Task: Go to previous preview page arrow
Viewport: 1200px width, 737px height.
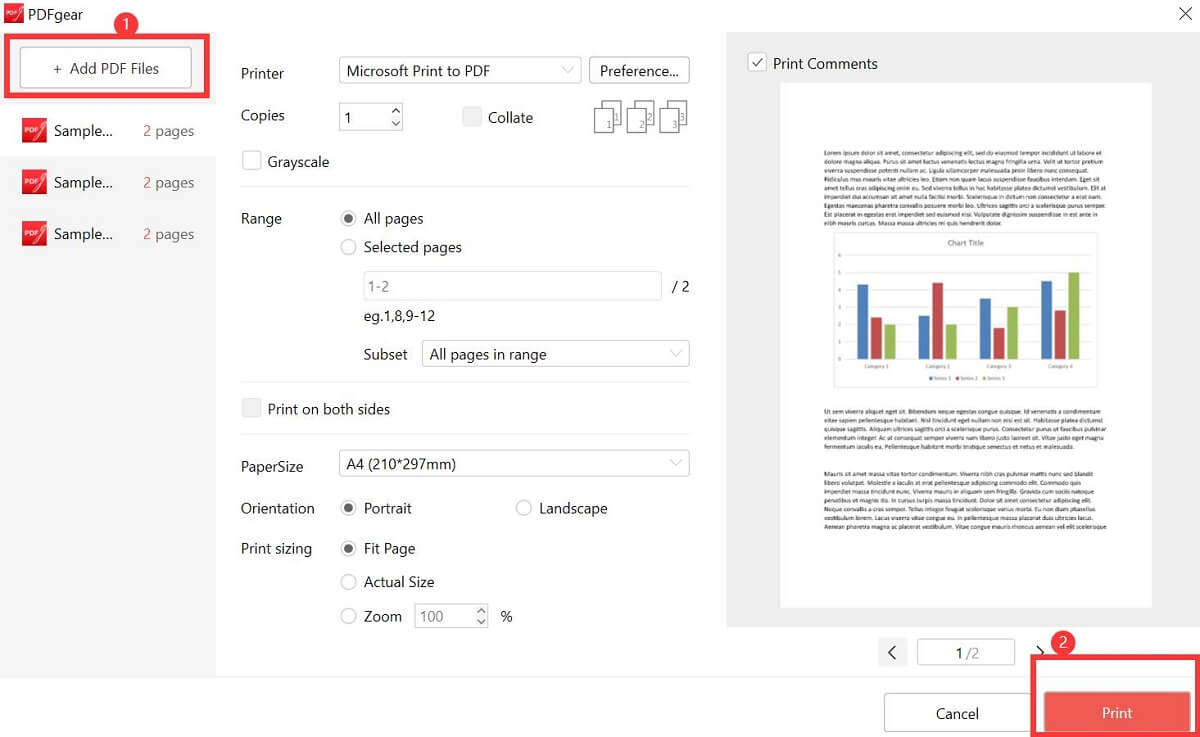Action: (x=892, y=653)
